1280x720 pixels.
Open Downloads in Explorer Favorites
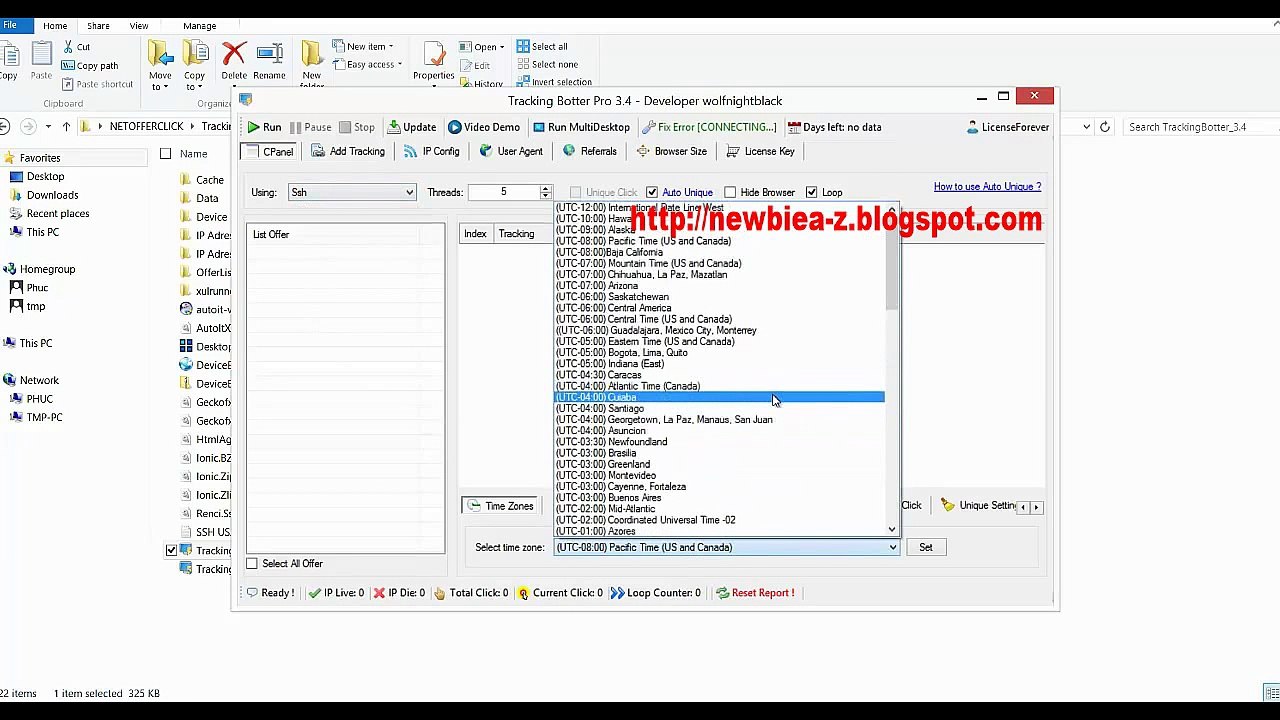click(x=52, y=195)
